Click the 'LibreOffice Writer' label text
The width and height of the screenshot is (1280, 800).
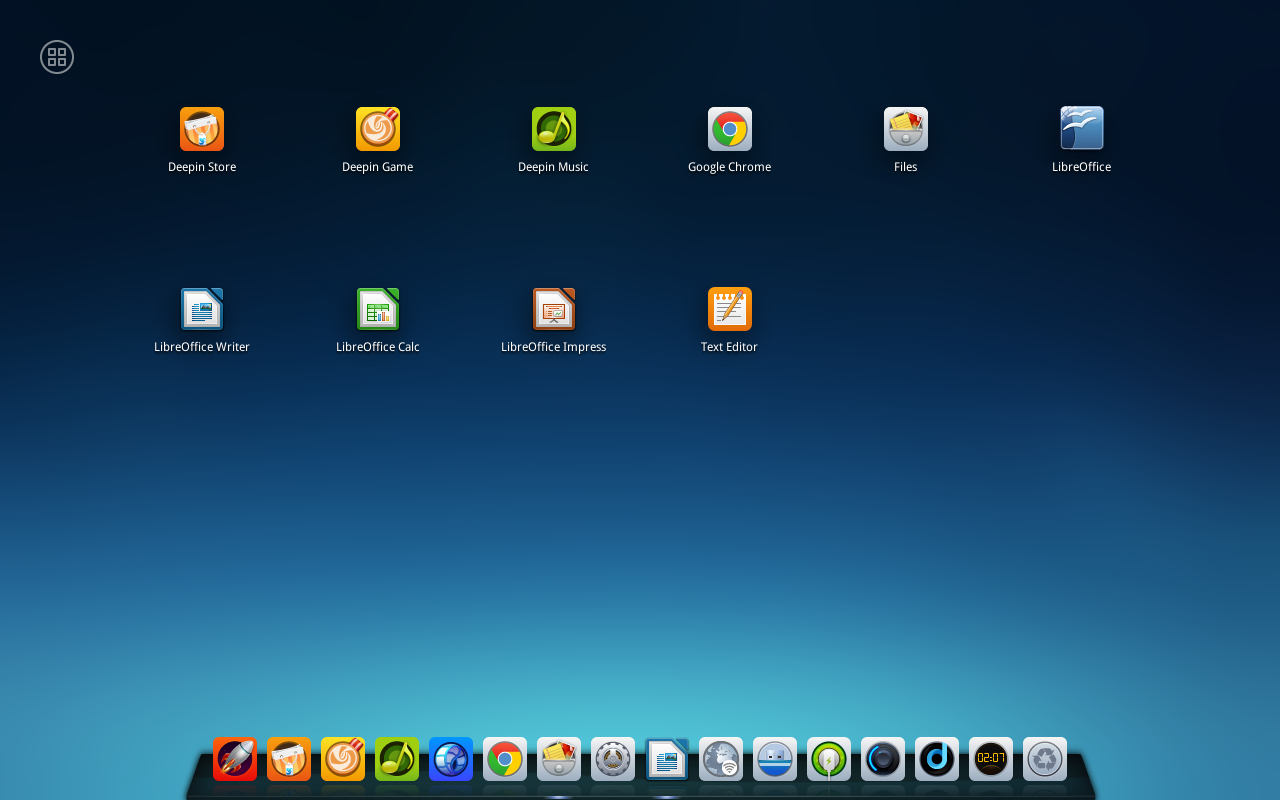tap(202, 347)
